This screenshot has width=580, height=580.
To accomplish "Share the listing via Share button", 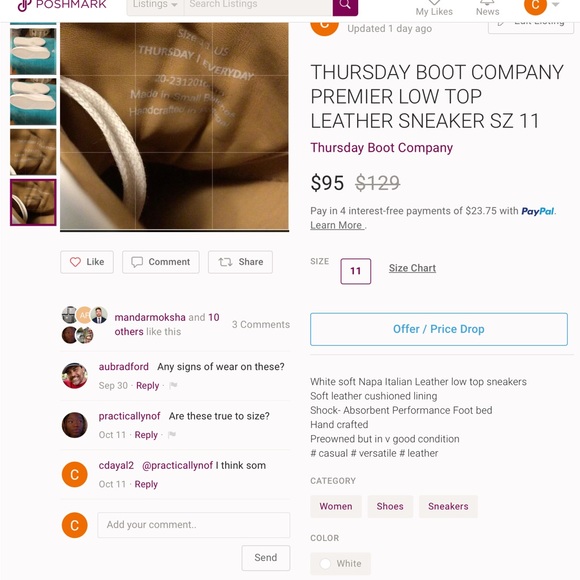I will [x=240, y=262].
